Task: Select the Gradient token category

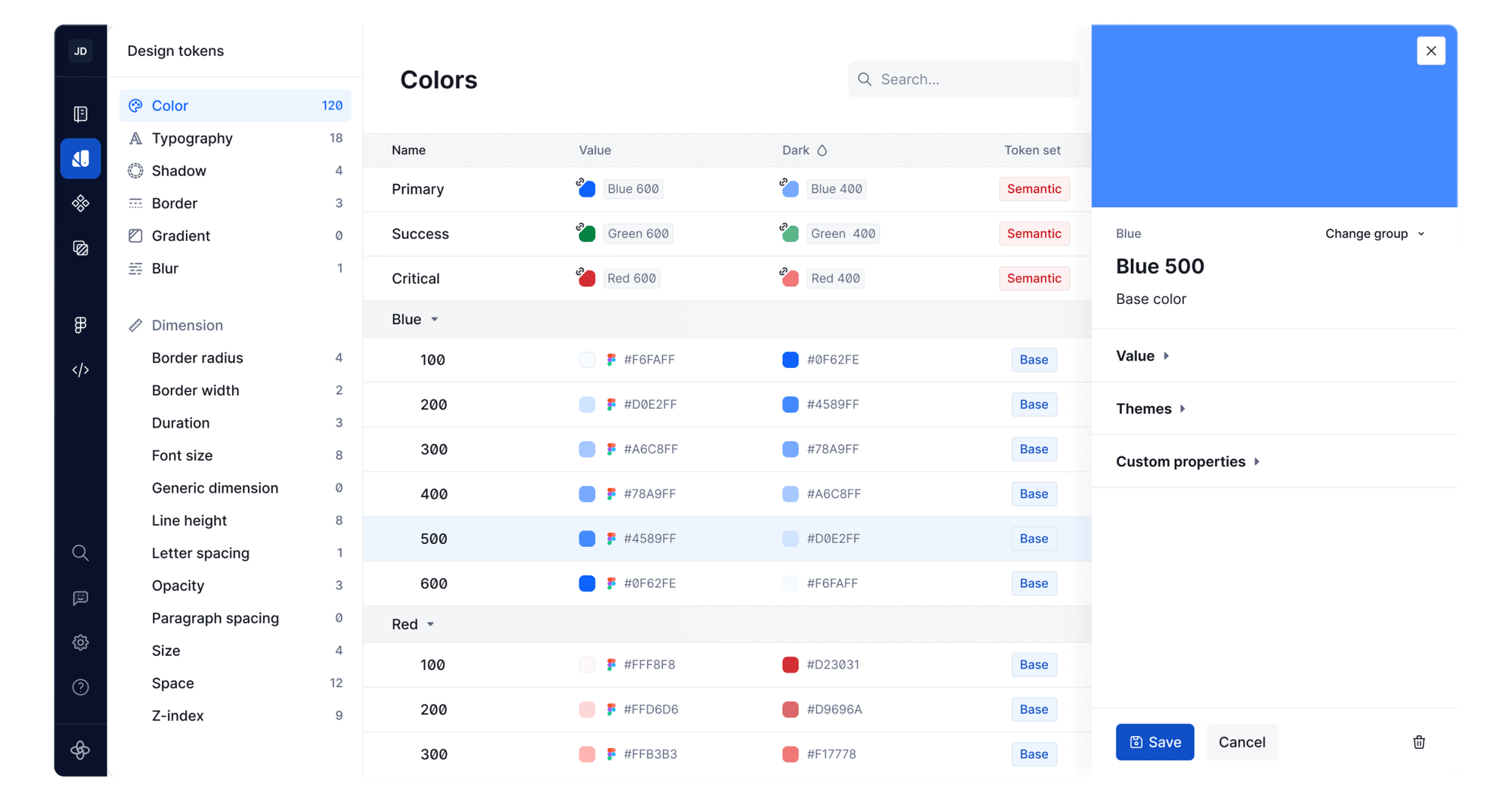Action: click(x=235, y=236)
